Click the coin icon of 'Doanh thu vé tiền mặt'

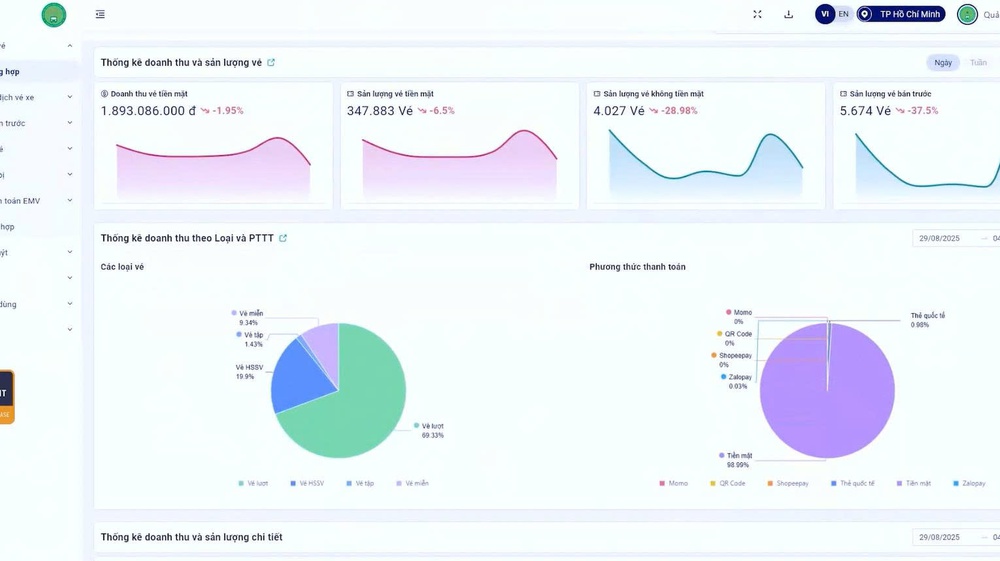coord(105,94)
